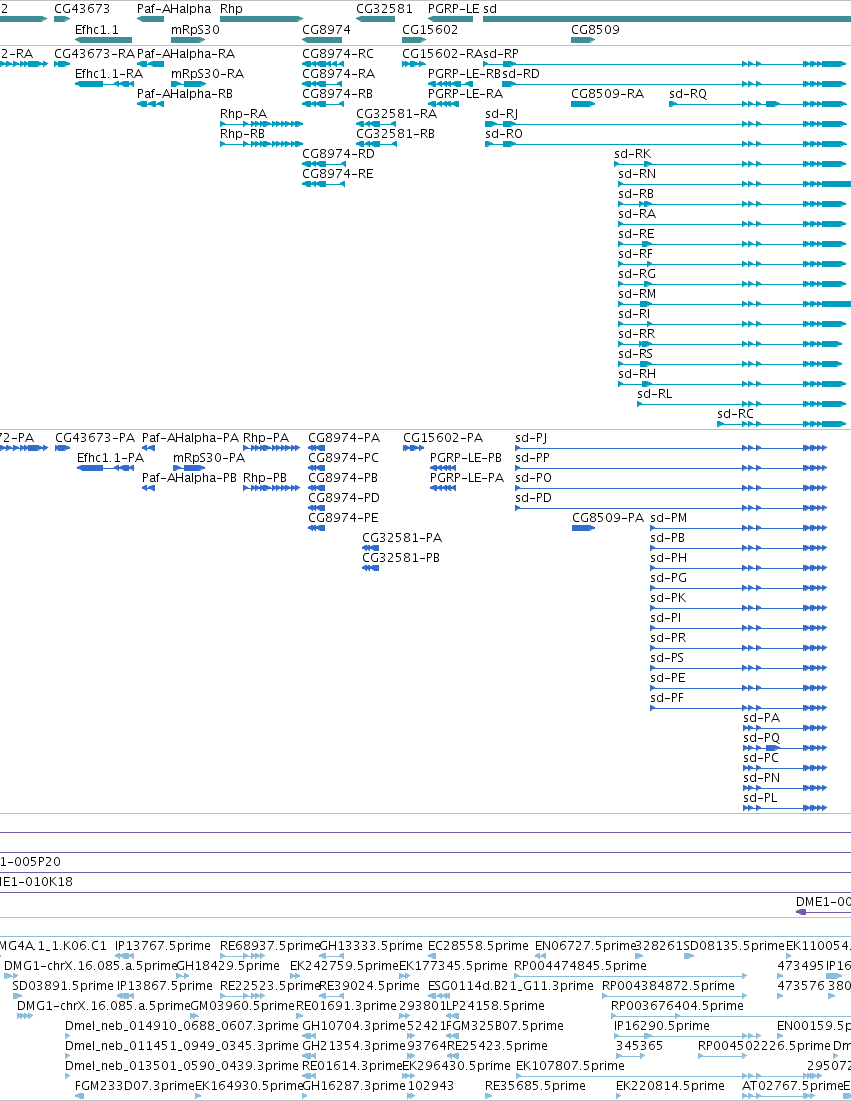Select protein CG8509-PA
The height and width of the screenshot is (1101, 851).
point(607,518)
